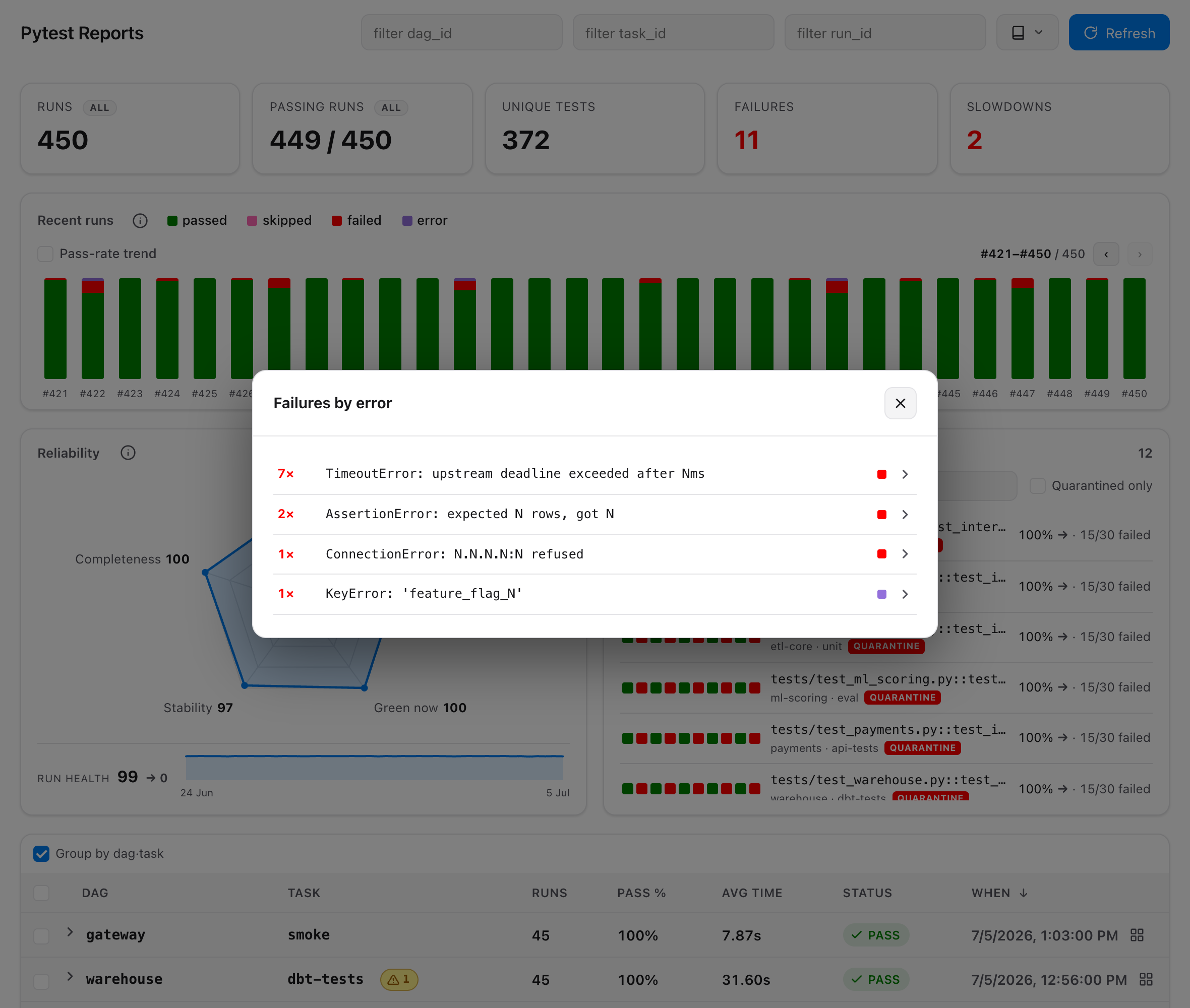
Task: Sort table by STATUS column
Action: (867, 893)
